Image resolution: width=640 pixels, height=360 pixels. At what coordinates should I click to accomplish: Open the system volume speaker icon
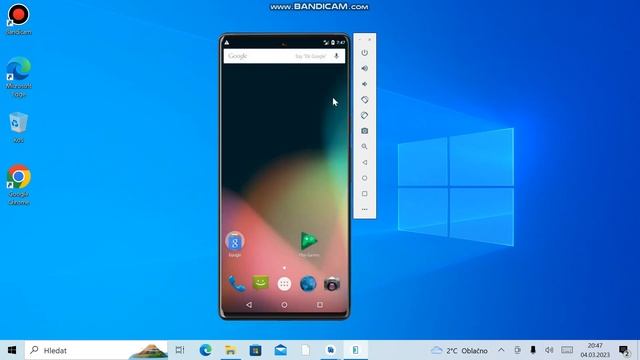(549, 350)
